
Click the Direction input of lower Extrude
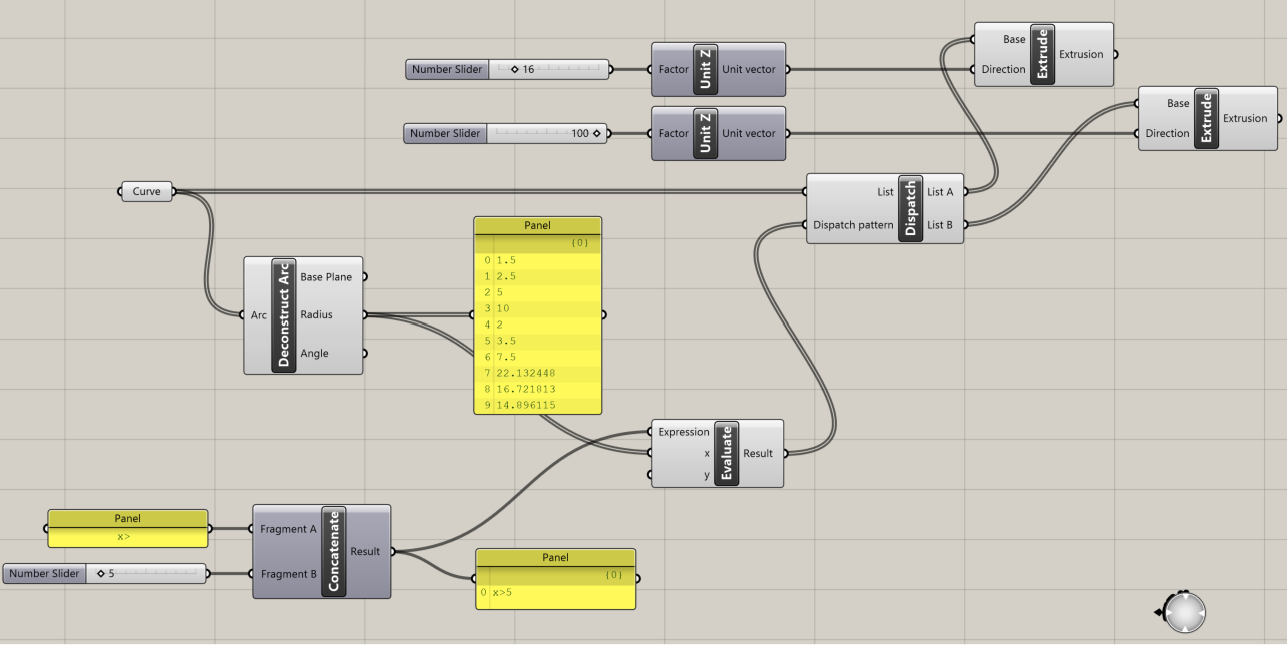pos(1167,133)
